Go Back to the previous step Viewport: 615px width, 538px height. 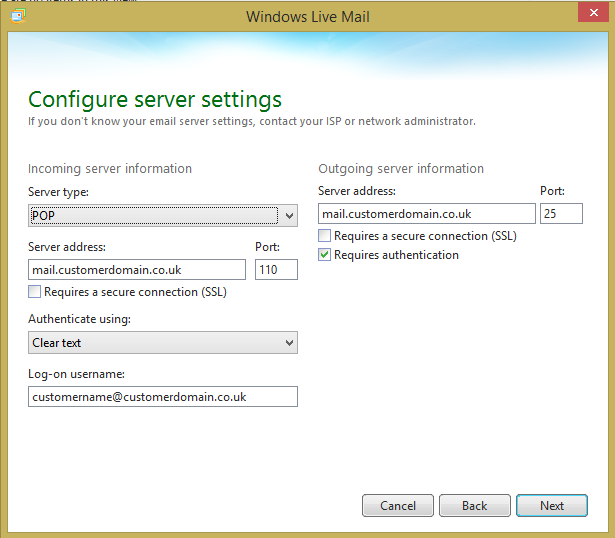[474, 506]
